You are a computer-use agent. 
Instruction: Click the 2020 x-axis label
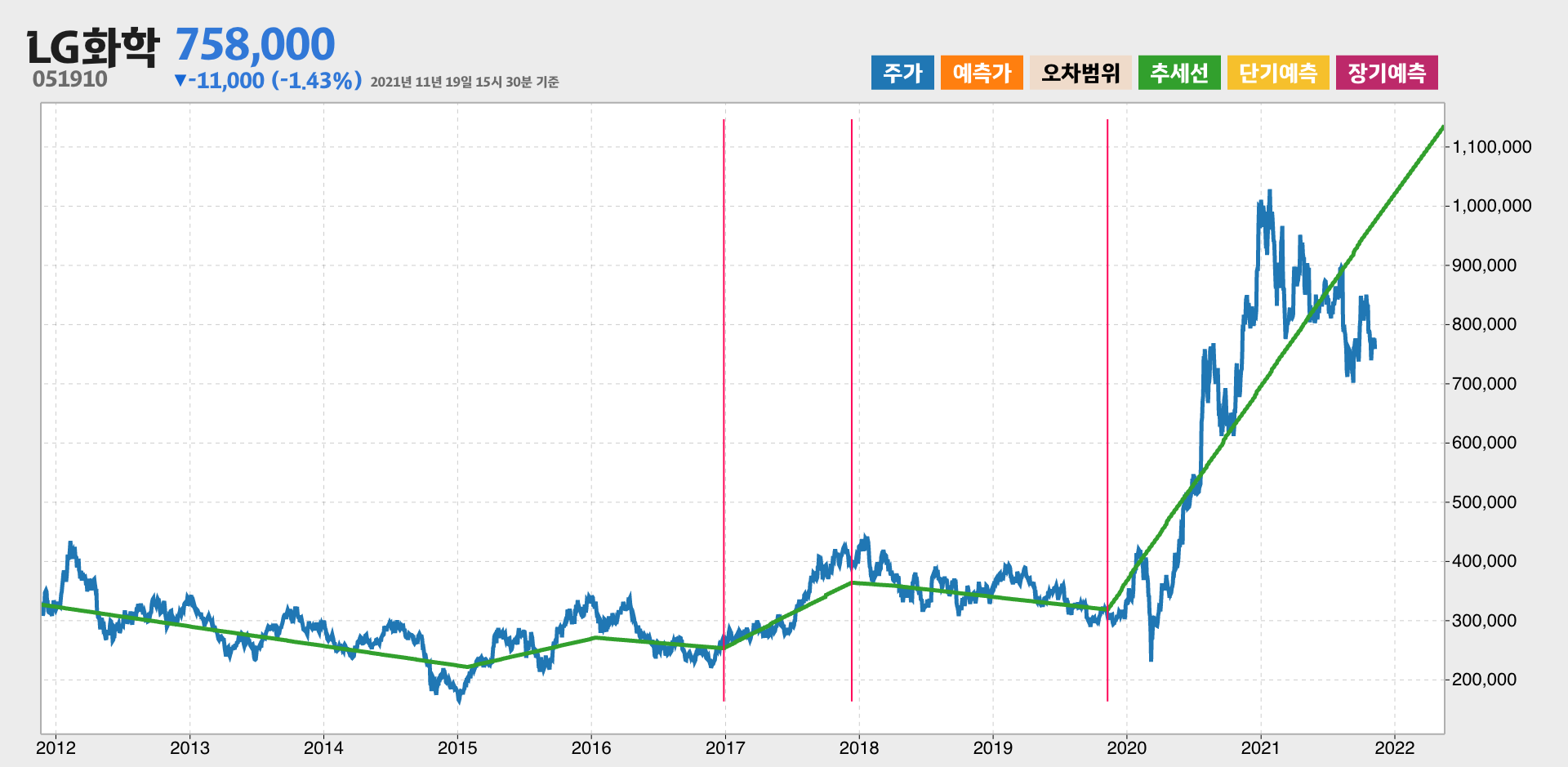1127,747
